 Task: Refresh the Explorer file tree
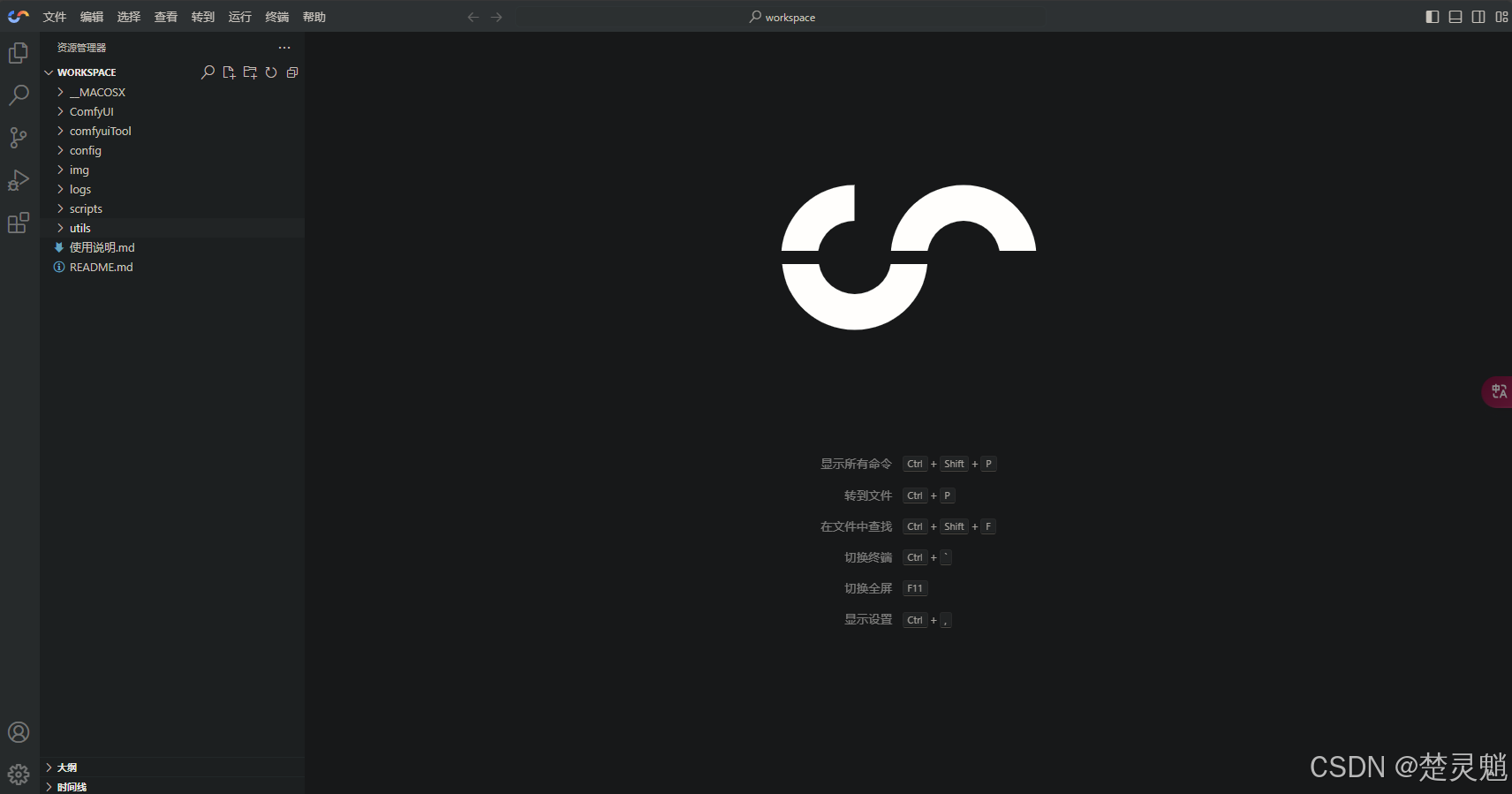click(271, 72)
